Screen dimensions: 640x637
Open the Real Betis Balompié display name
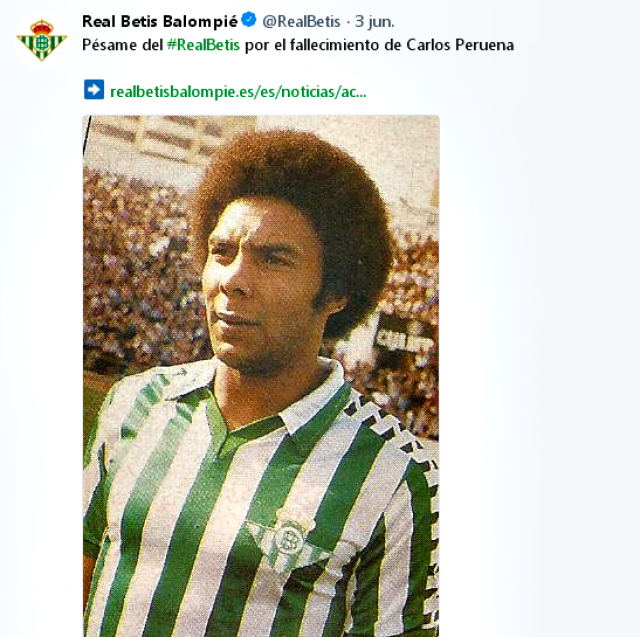[160, 21]
